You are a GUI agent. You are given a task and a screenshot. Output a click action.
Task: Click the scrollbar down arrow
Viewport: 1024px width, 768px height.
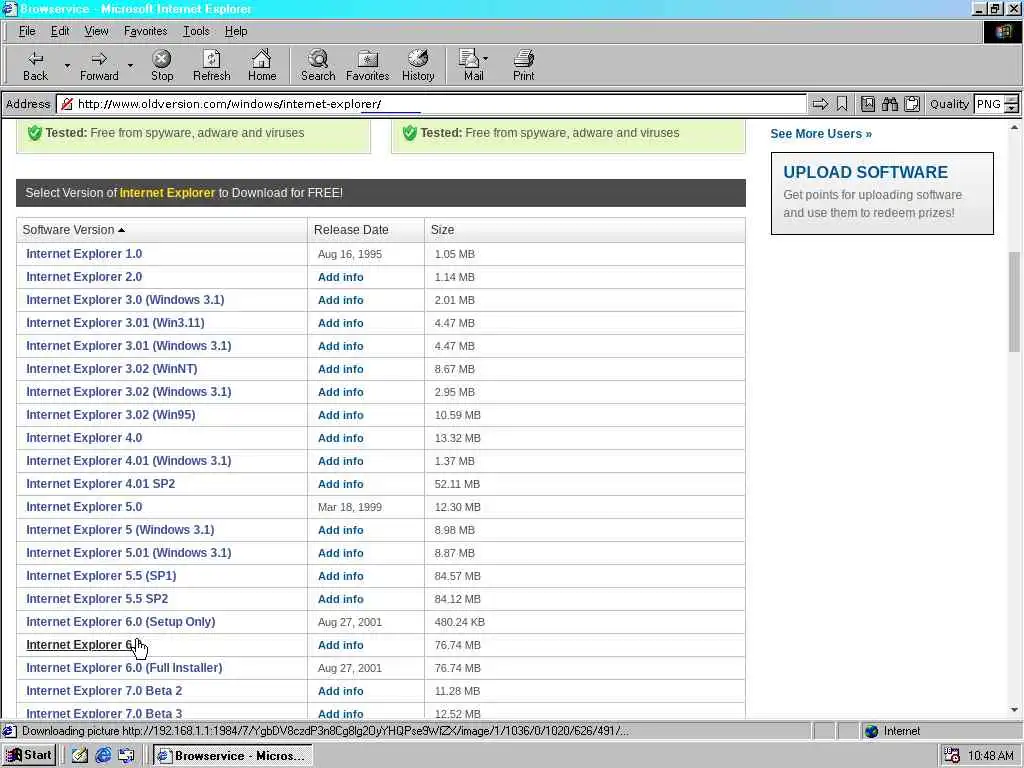pos(1014,710)
